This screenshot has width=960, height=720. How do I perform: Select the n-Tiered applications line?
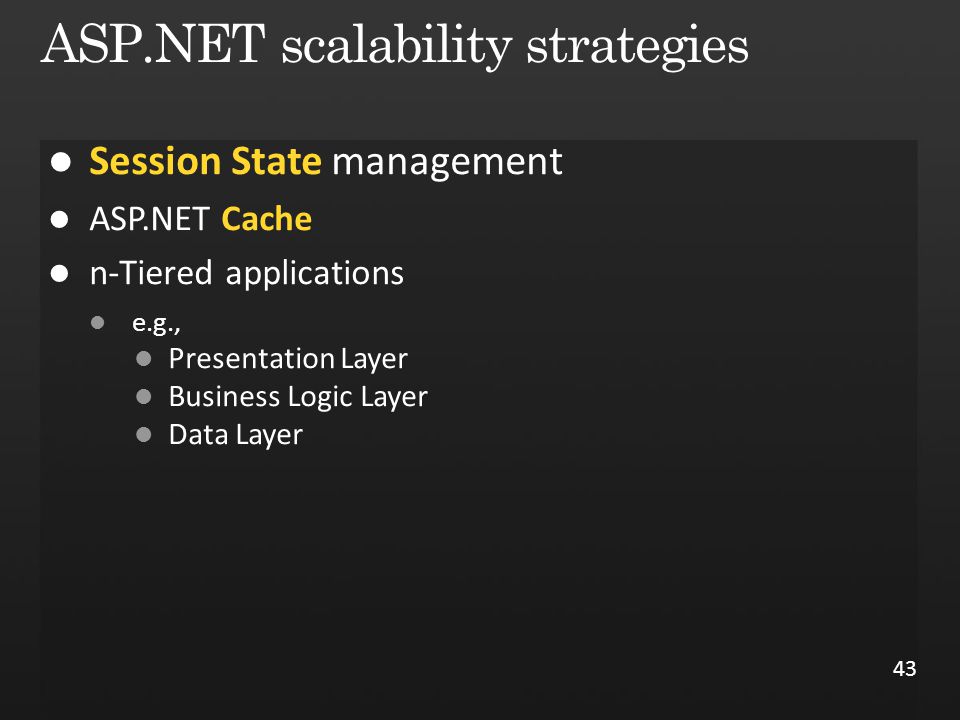click(x=247, y=273)
